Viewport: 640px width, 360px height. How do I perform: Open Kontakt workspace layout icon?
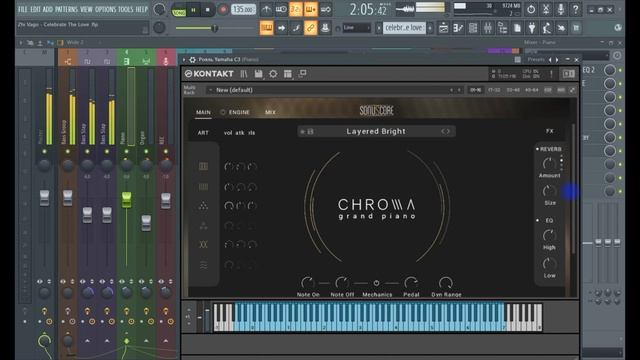point(288,74)
